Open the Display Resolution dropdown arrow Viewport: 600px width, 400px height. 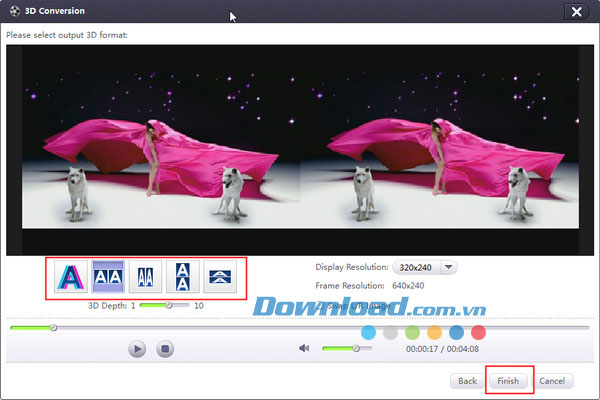click(449, 267)
